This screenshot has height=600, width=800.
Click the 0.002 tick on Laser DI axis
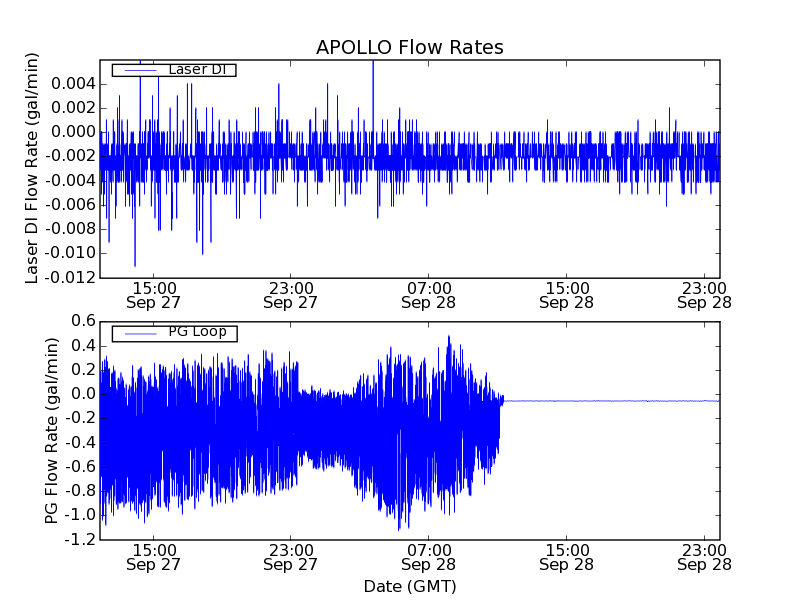pyautogui.click(x=73, y=108)
